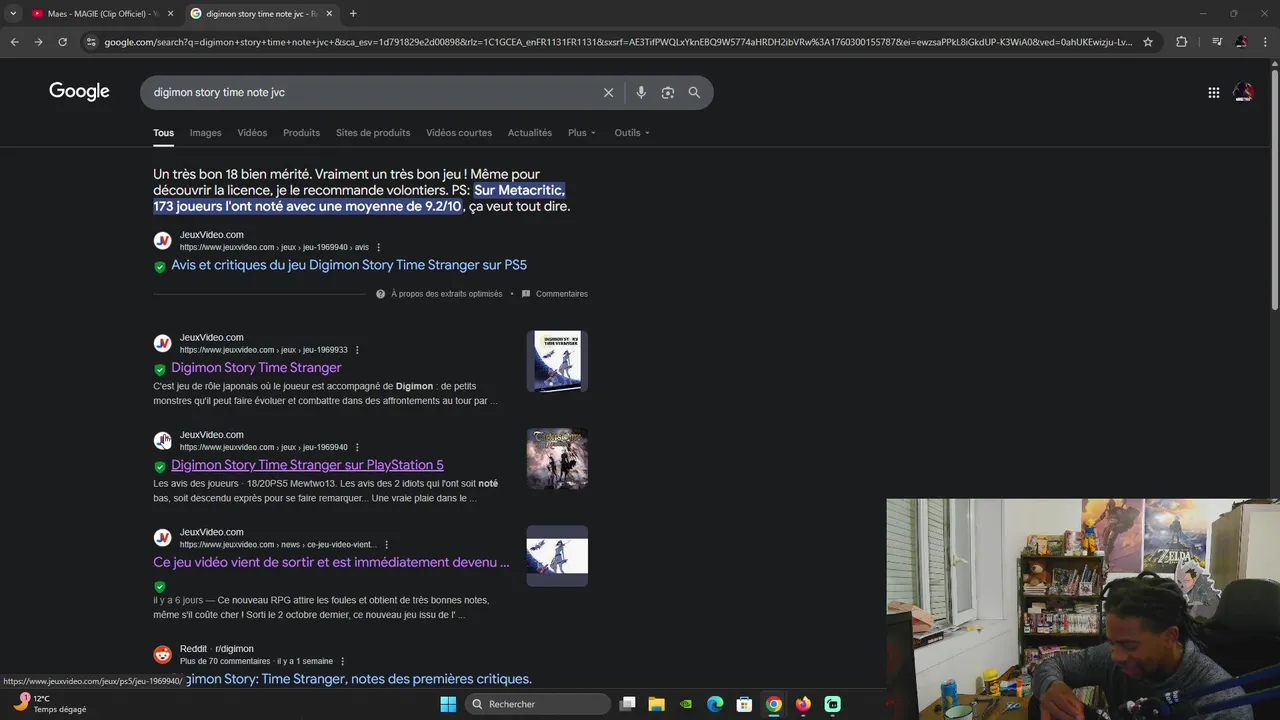Open the Sites de produits tab
This screenshot has height=720, width=1280.
click(x=373, y=133)
